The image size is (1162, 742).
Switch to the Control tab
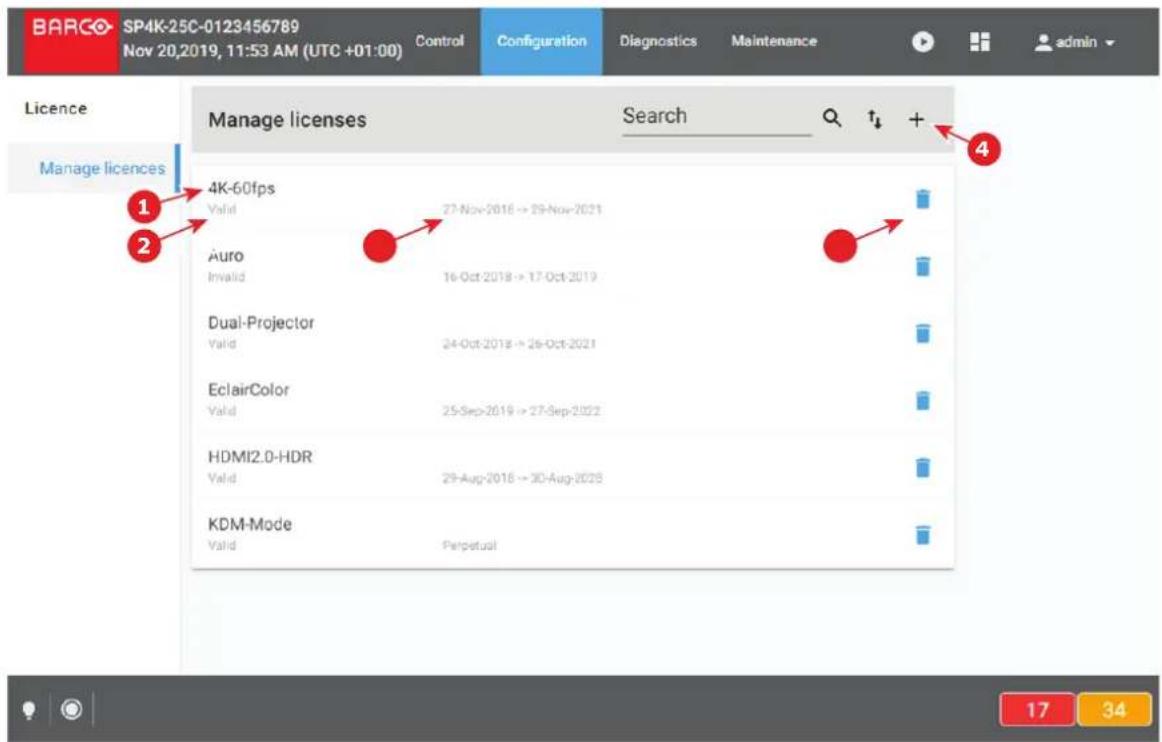pyautogui.click(x=439, y=41)
